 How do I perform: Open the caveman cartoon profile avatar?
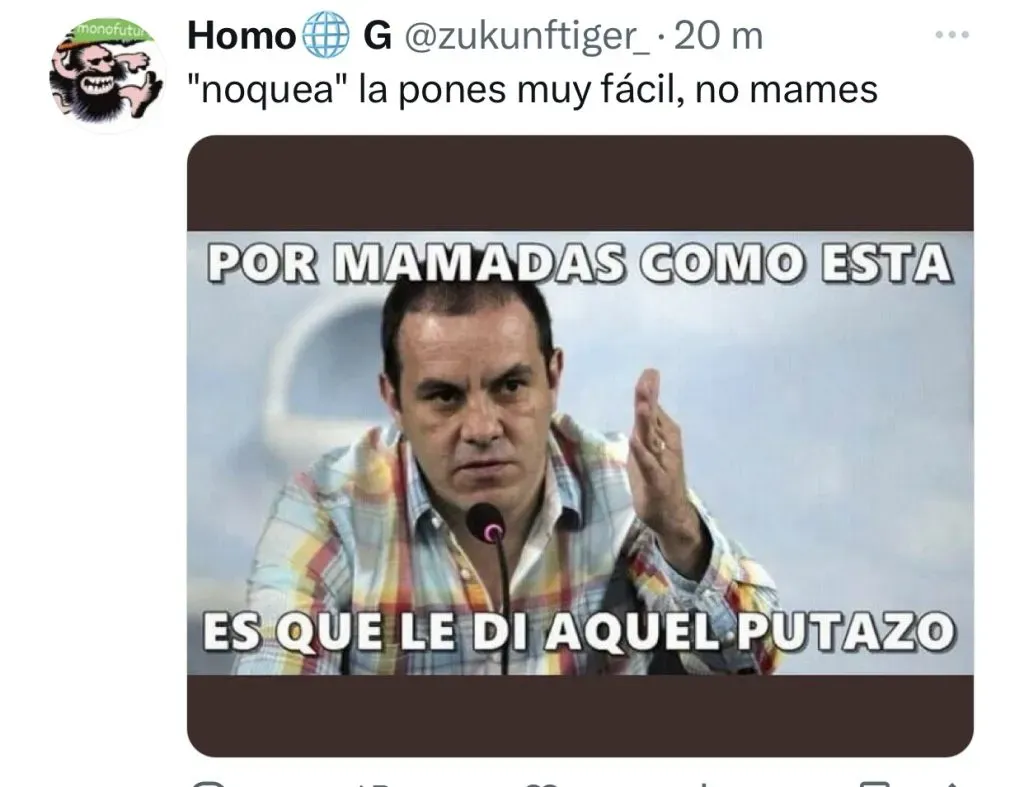coord(106,75)
